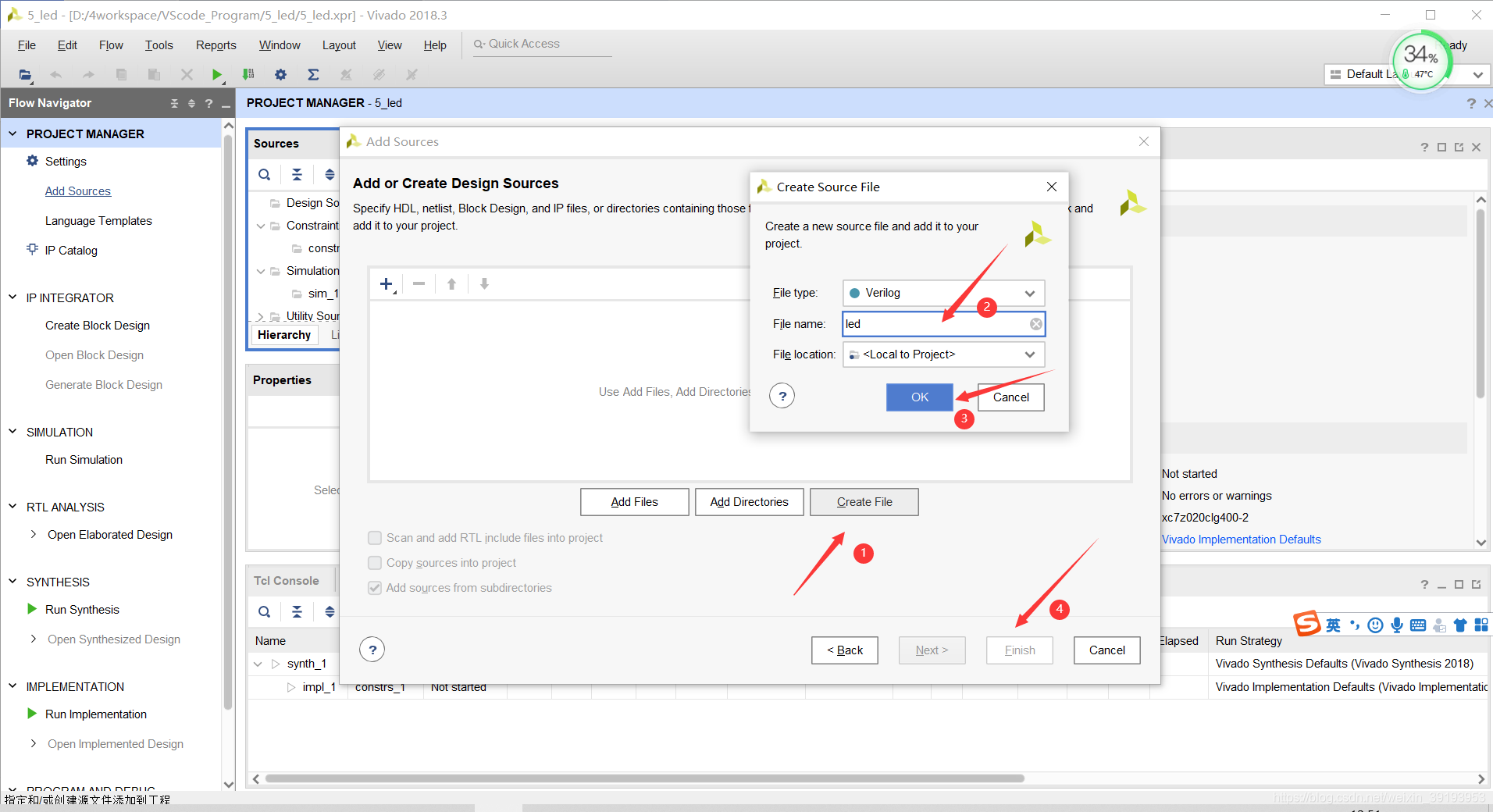Click the add plus icon in Add Sources

click(x=387, y=284)
